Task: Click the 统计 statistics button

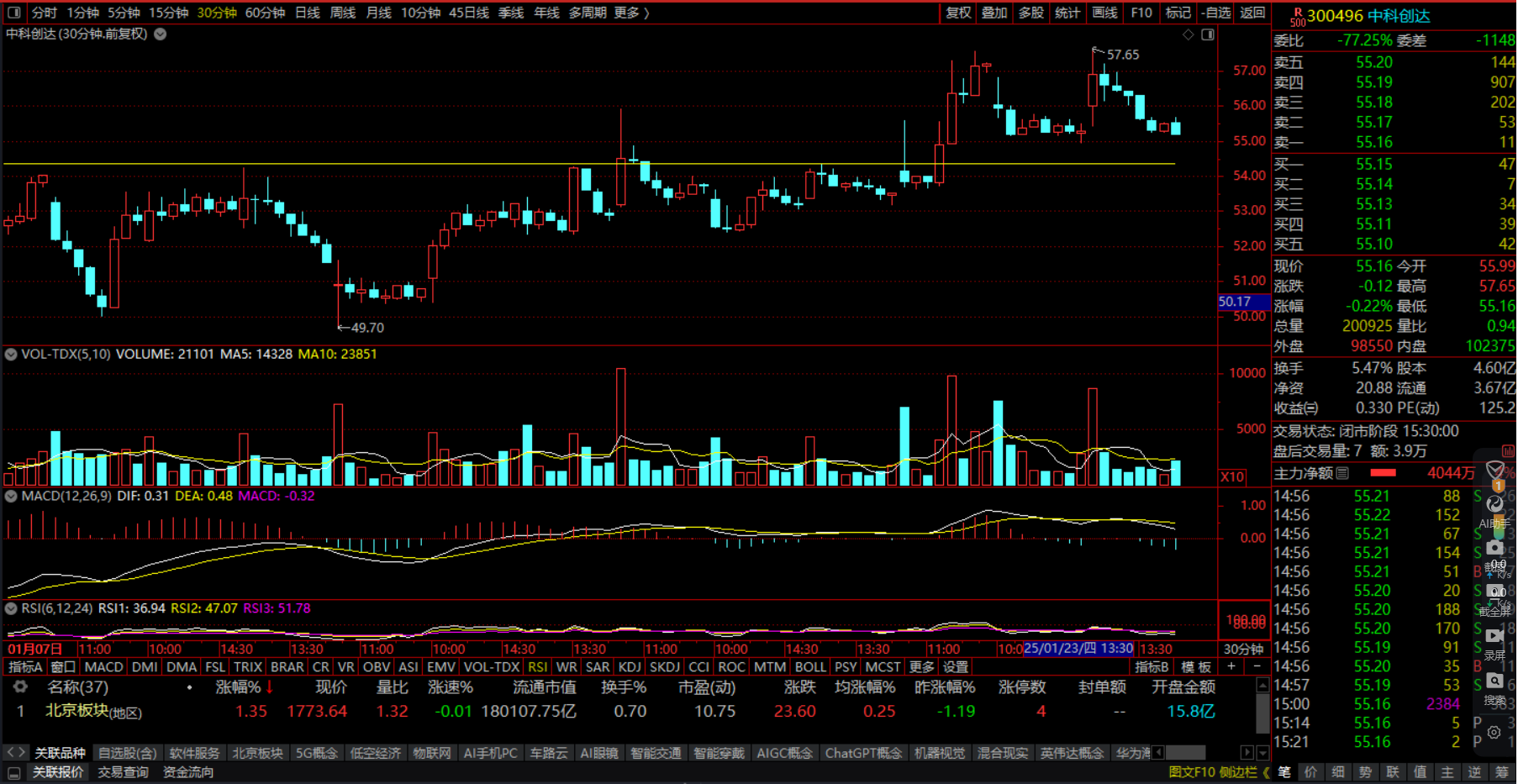Action: (x=1067, y=13)
